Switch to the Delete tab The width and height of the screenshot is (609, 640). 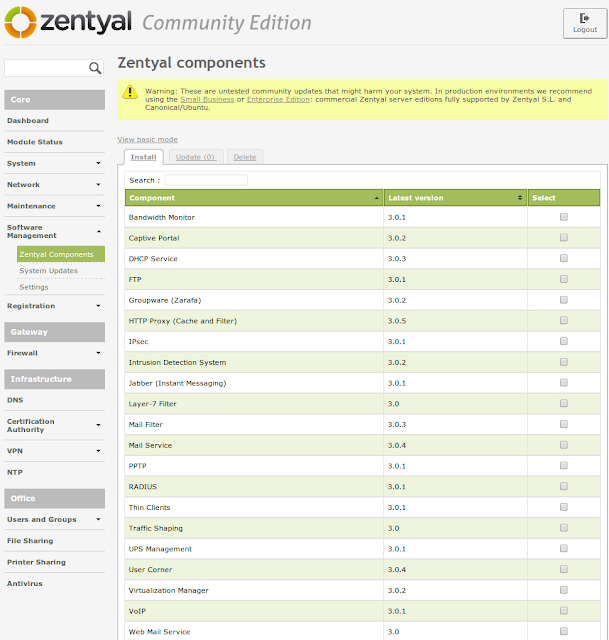click(245, 157)
